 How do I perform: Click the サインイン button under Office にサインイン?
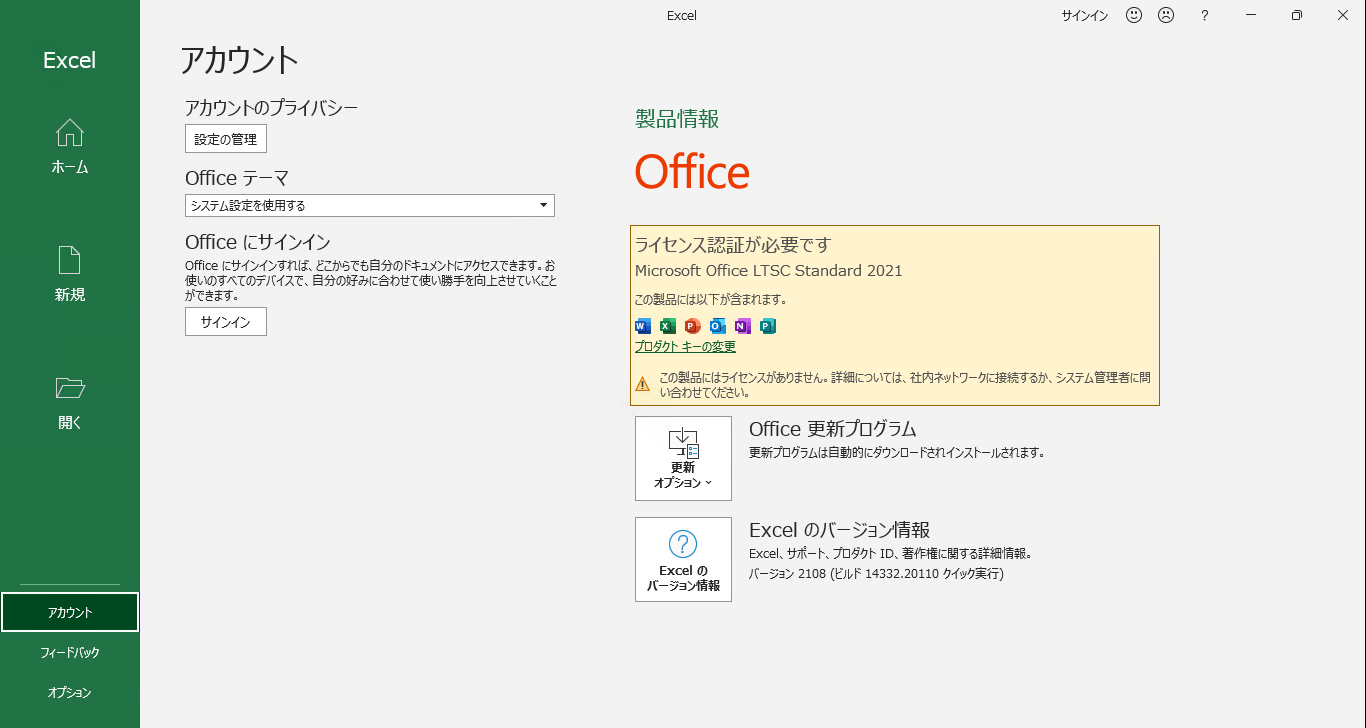point(226,322)
